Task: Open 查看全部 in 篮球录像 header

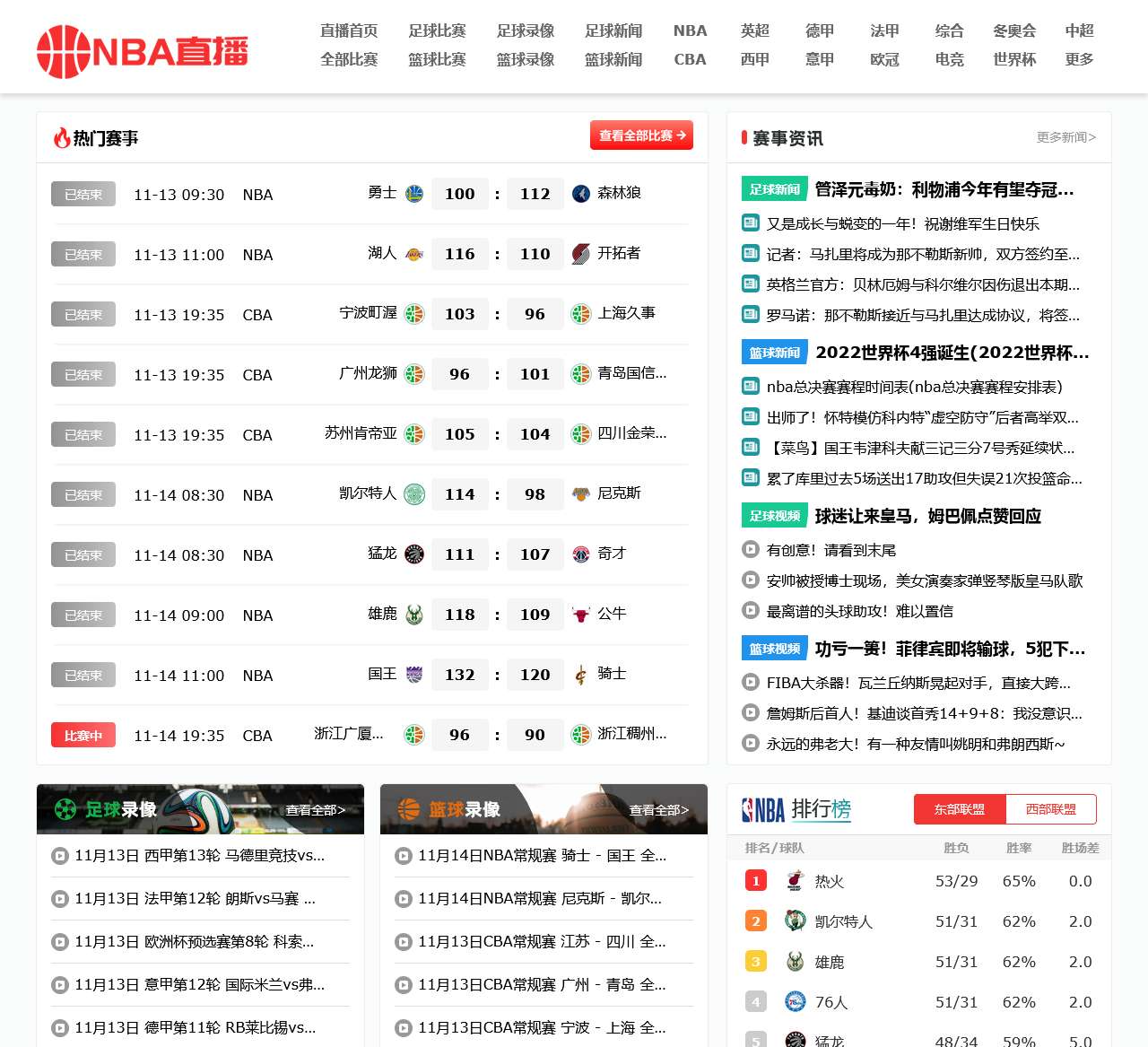Action: [x=659, y=810]
